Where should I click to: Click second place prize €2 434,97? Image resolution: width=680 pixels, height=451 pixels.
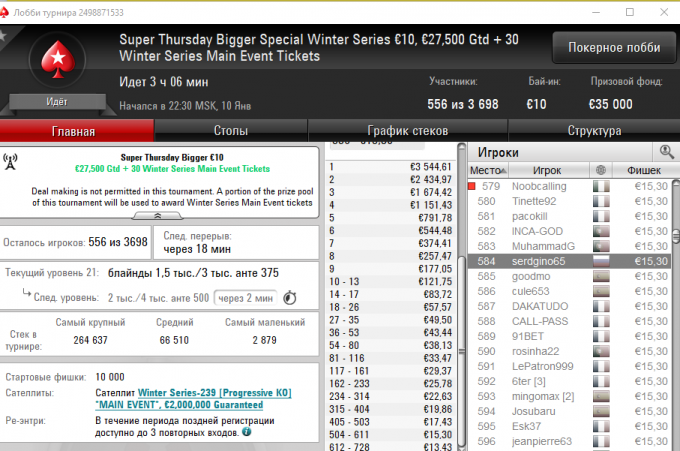[431, 180]
